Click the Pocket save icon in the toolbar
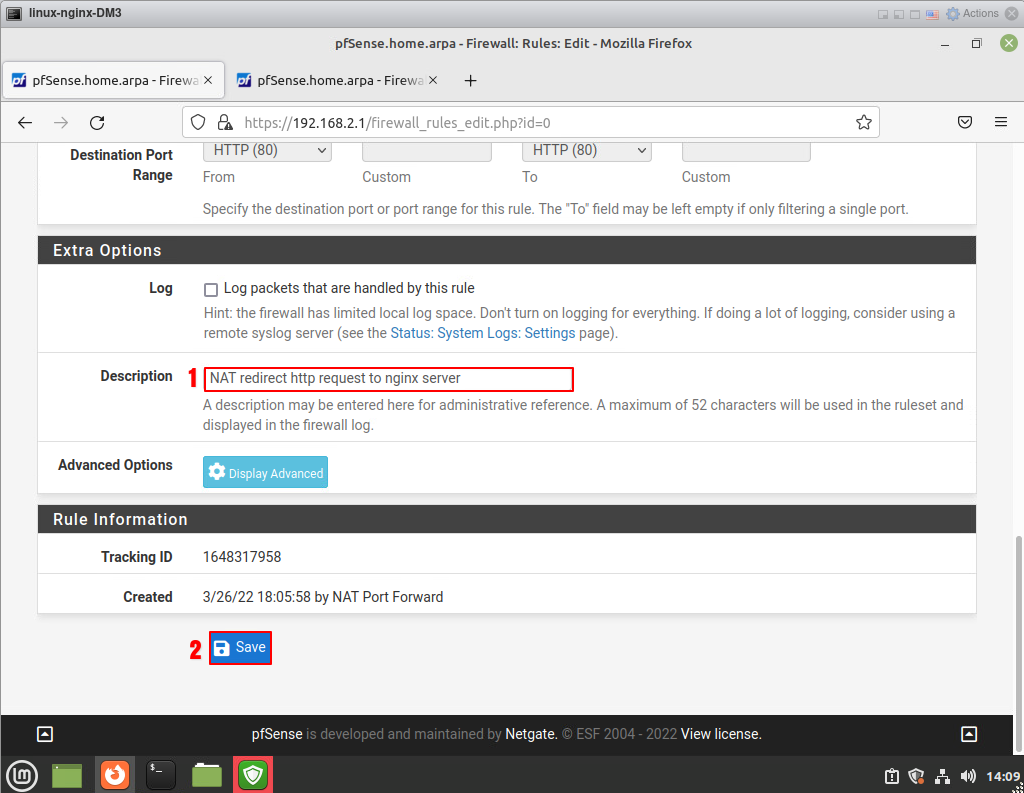Image resolution: width=1024 pixels, height=793 pixels. tap(965, 122)
